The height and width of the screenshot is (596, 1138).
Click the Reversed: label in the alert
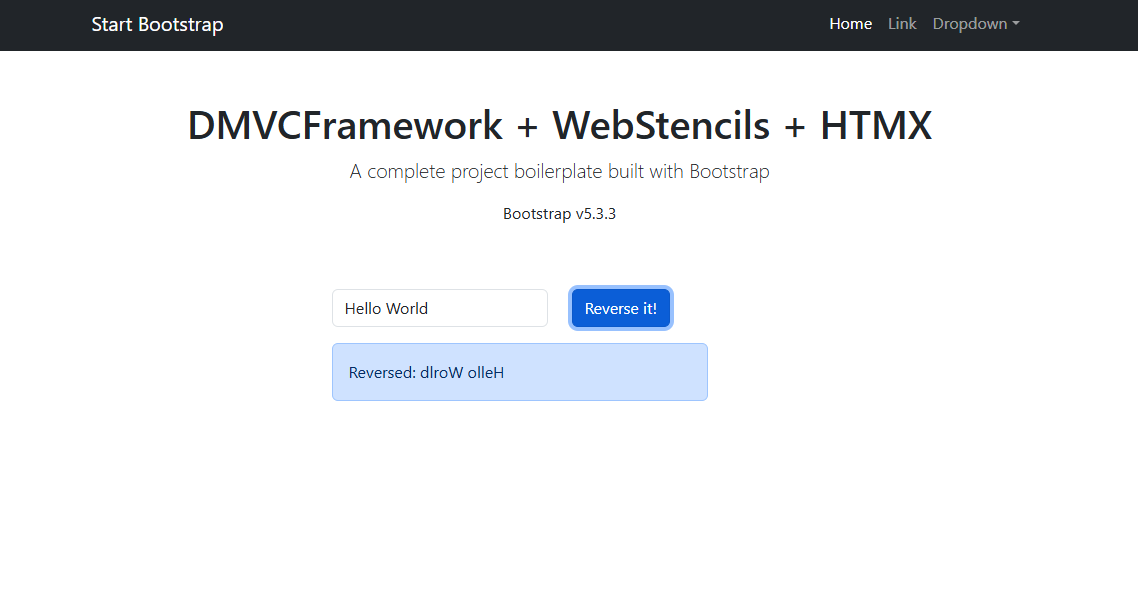click(382, 373)
